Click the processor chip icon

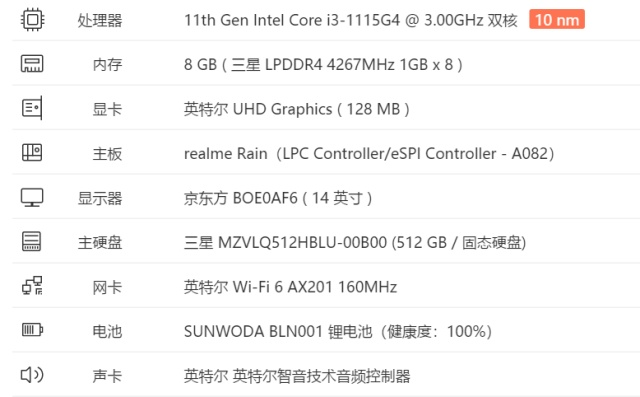click(x=32, y=20)
